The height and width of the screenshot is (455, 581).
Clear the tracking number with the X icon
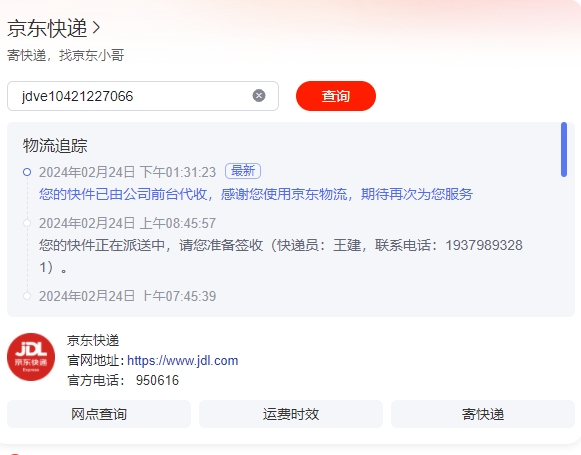[259, 96]
